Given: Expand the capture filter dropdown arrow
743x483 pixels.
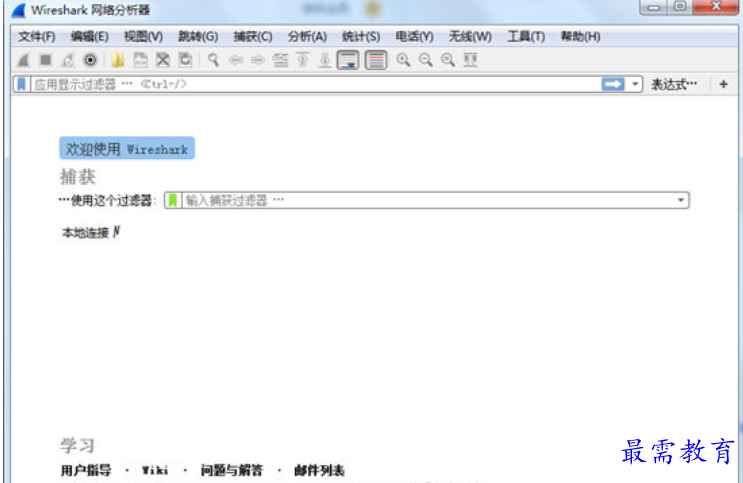Looking at the screenshot, I should [681, 200].
